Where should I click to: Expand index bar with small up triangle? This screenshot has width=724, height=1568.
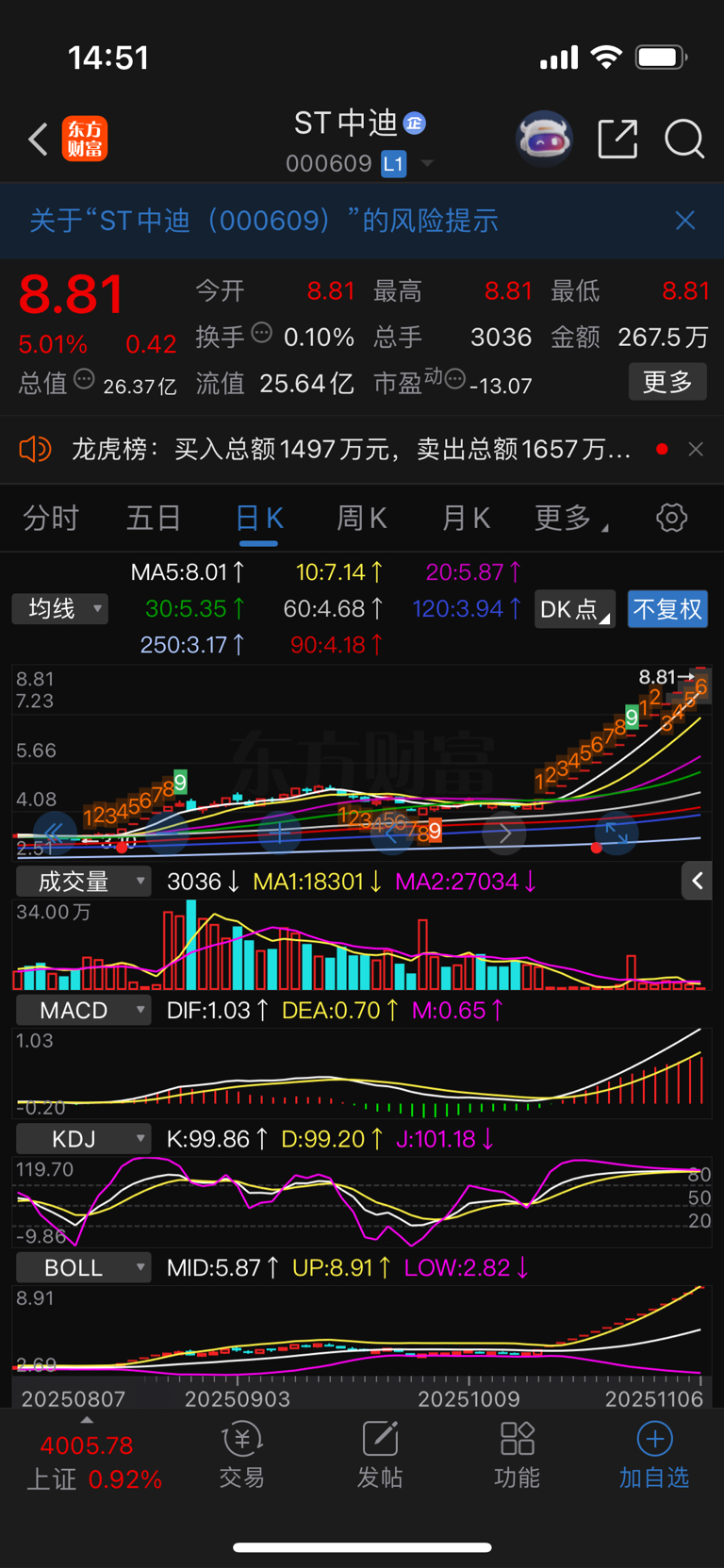coord(87,1420)
